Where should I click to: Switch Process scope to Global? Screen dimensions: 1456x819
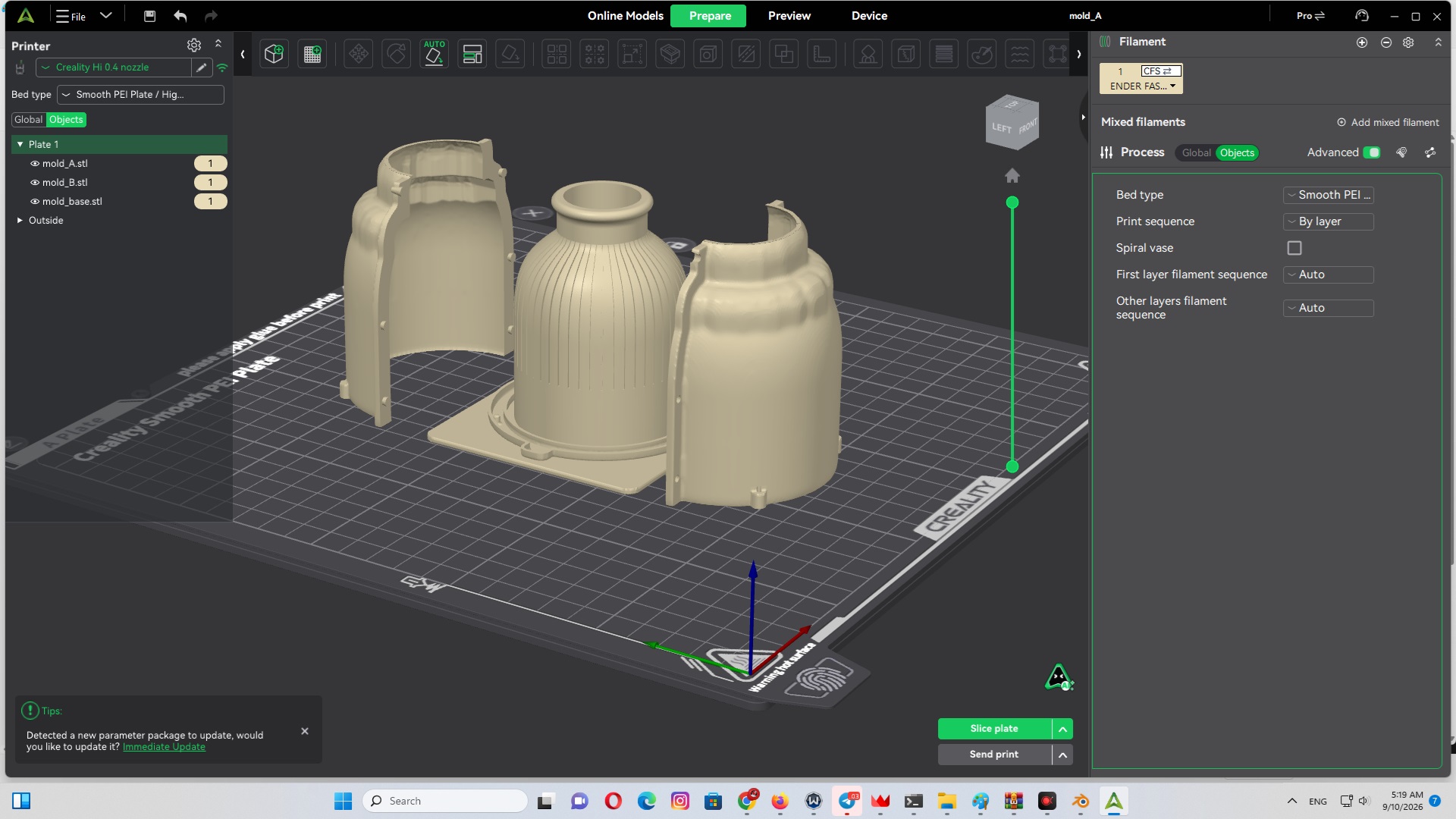[1196, 153]
